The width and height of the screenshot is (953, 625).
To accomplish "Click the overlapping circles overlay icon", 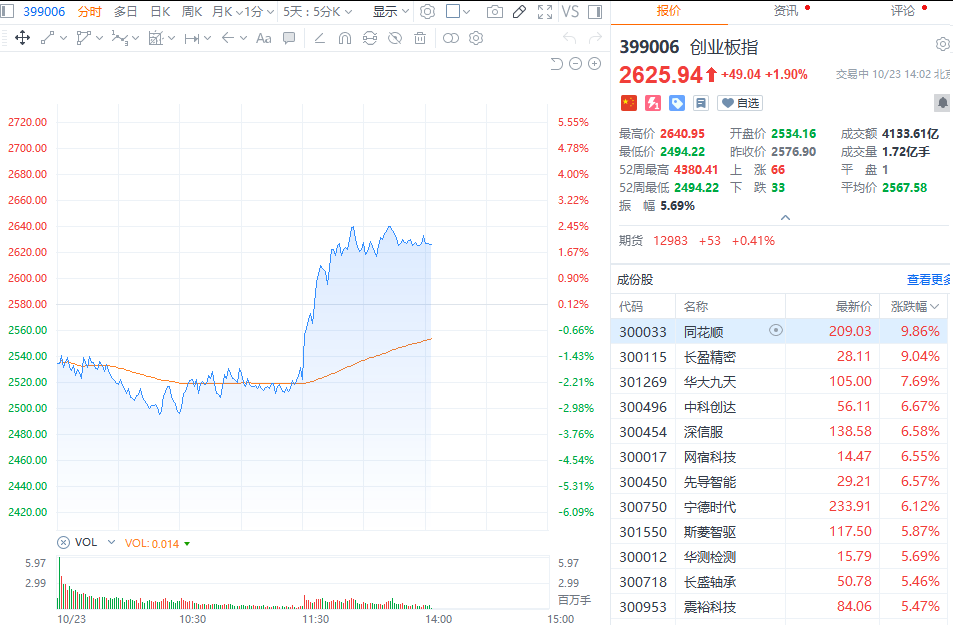I will 451,38.
